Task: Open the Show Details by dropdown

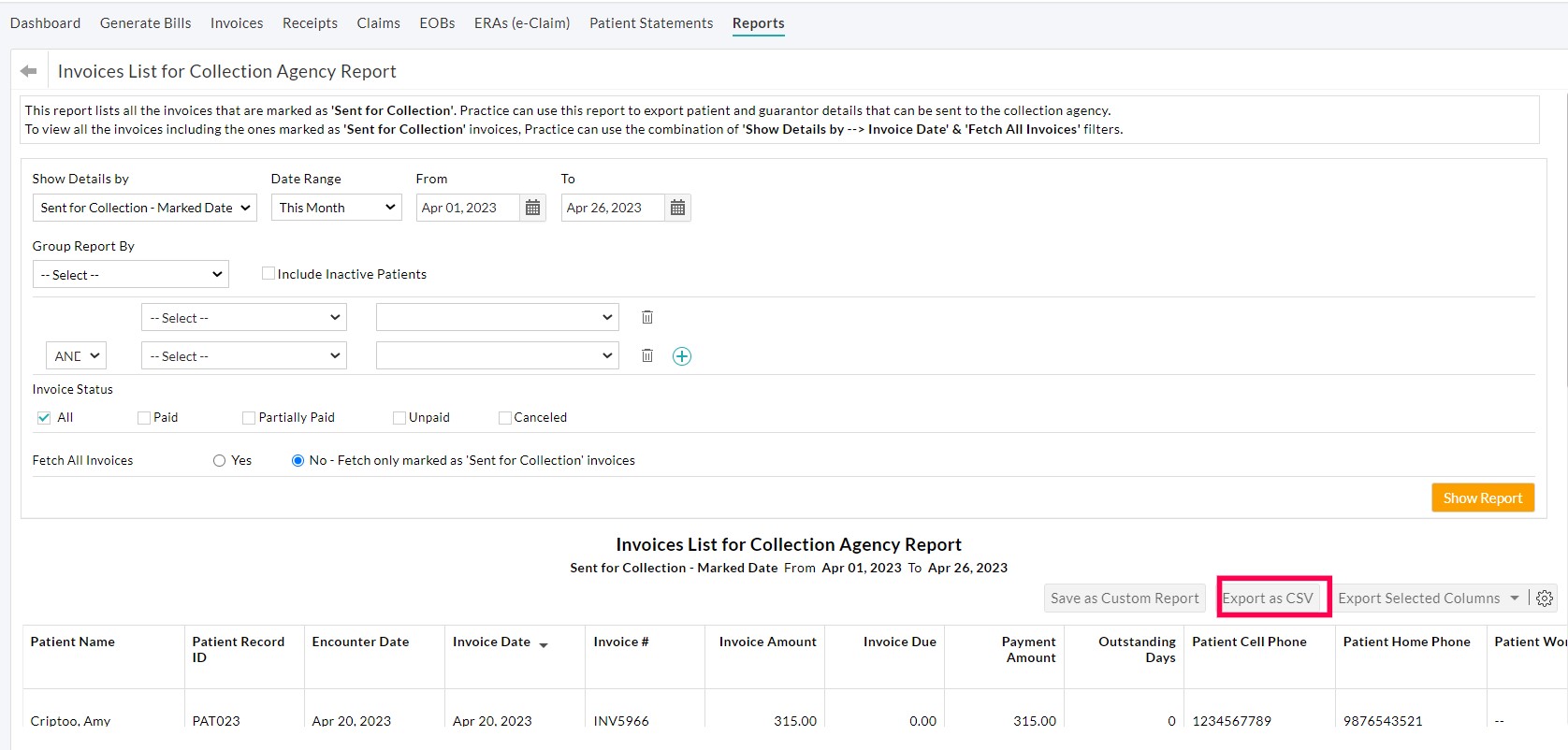Action: point(145,208)
